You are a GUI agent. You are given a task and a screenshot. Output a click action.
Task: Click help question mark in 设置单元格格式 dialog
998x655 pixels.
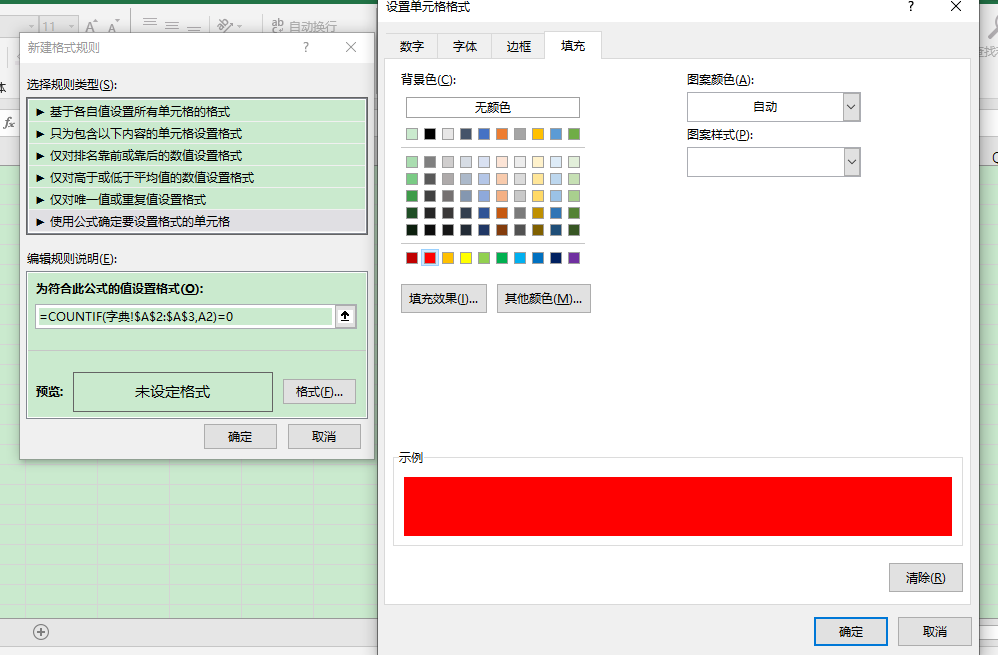(911, 6)
